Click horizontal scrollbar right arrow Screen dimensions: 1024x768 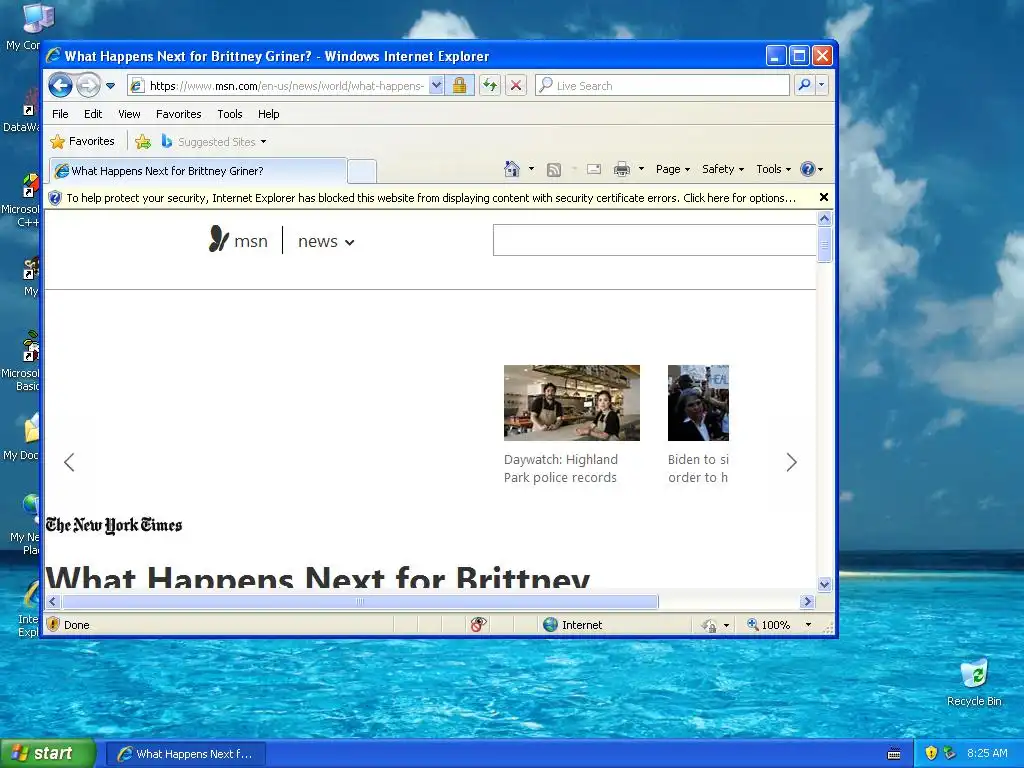pos(807,601)
